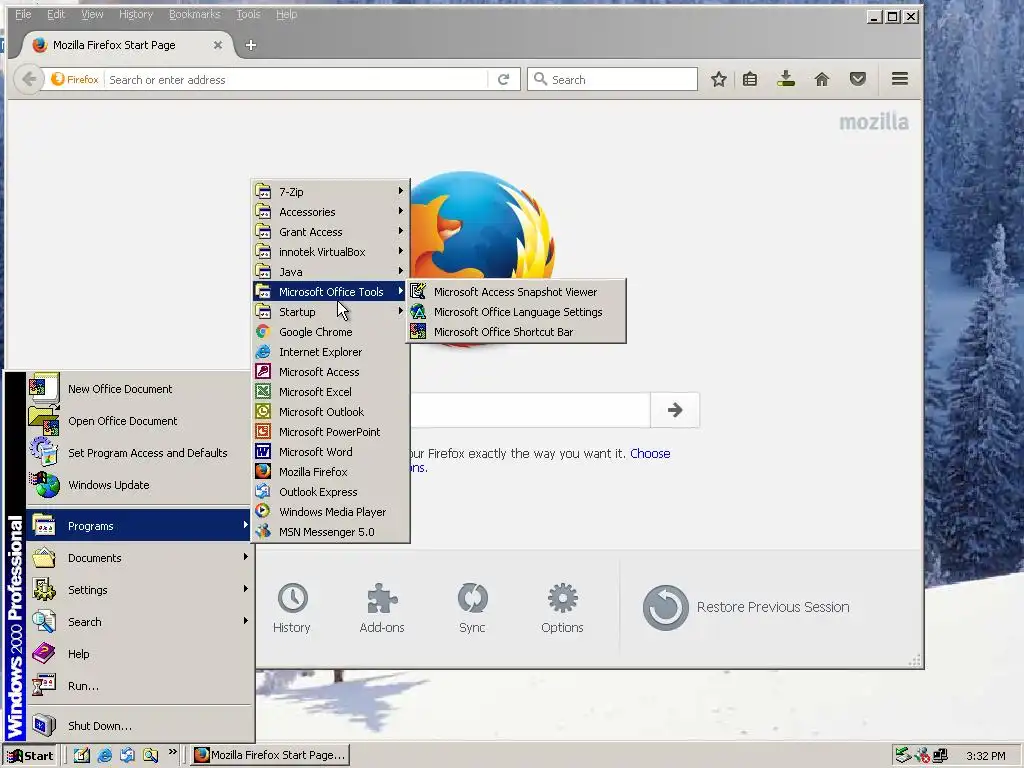Open the Pocket icon in the toolbar

[x=857, y=80]
